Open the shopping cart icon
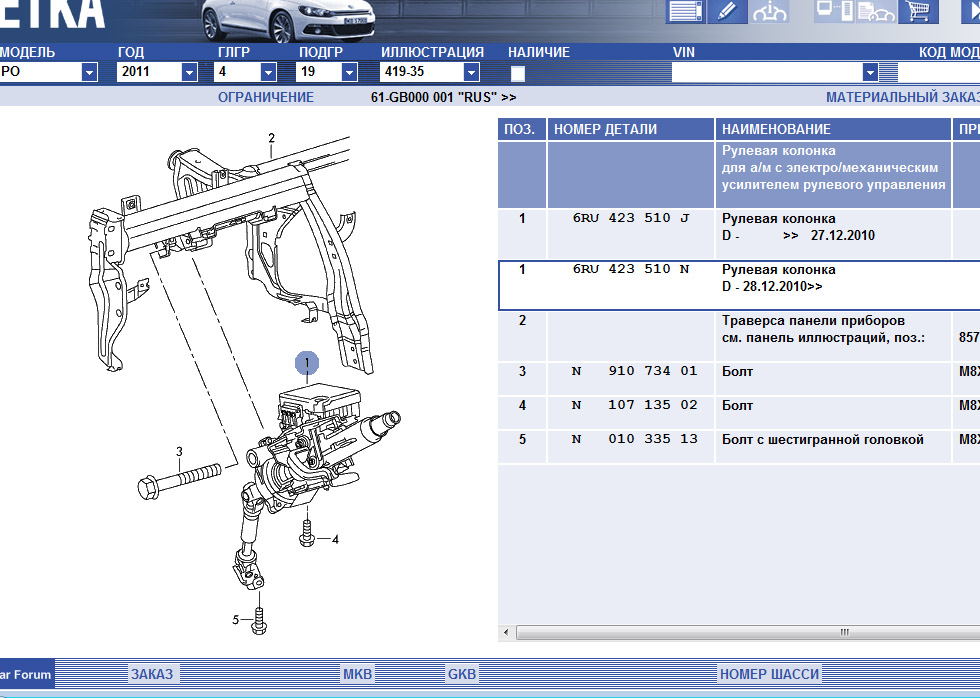The width and height of the screenshot is (980, 698). [918, 11]
